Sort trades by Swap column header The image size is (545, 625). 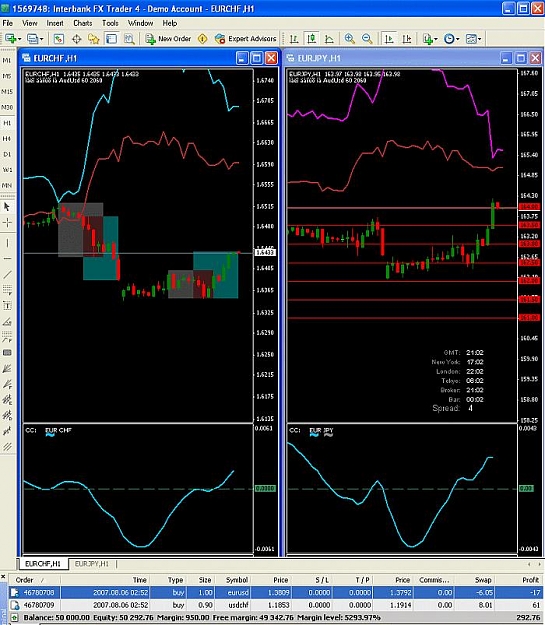(474, 580)
